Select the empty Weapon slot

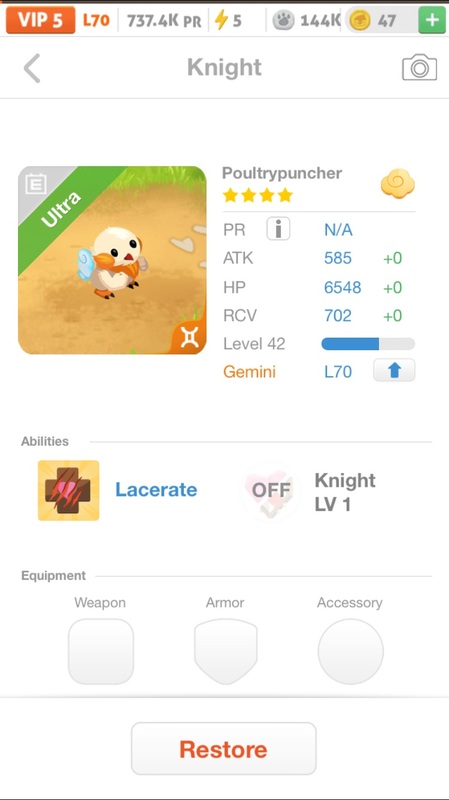101,652
